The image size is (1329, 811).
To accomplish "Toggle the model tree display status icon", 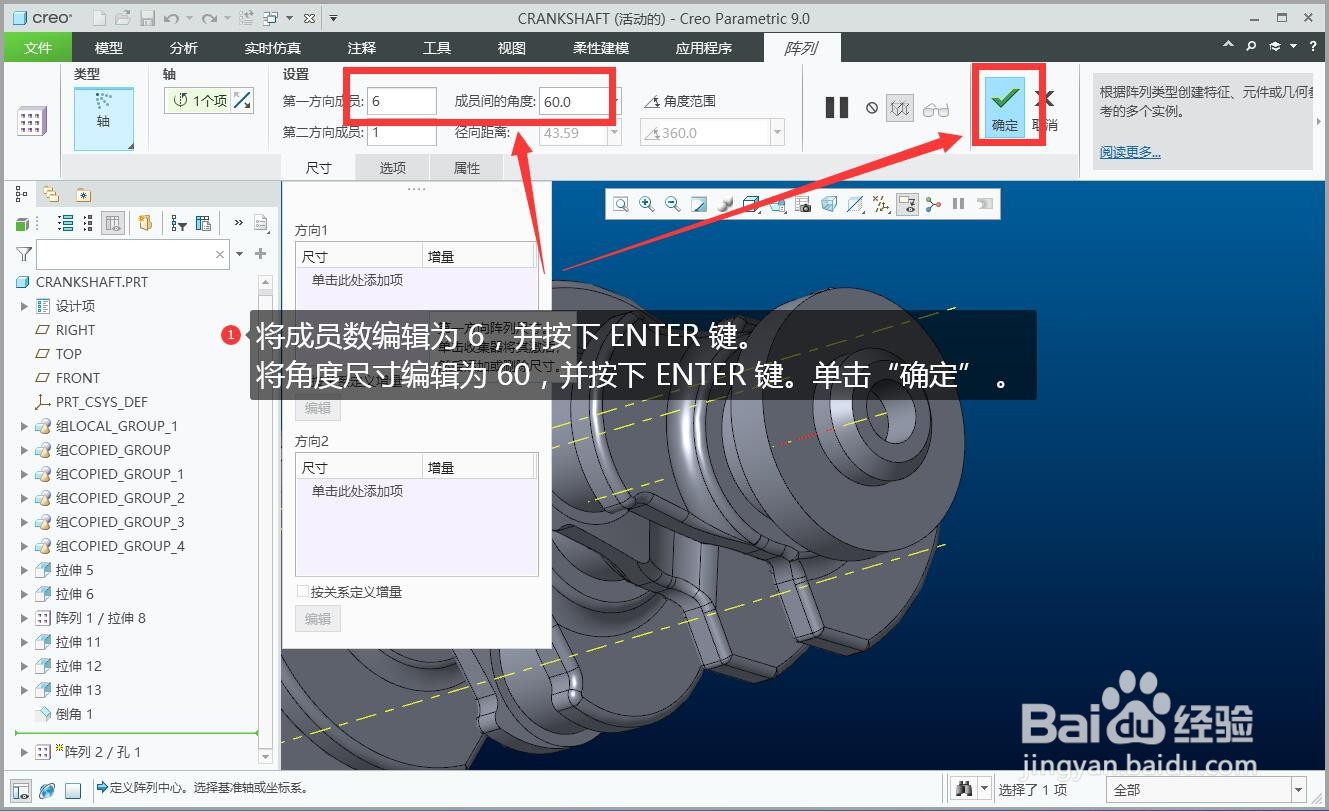I will (x=22, y=791).
